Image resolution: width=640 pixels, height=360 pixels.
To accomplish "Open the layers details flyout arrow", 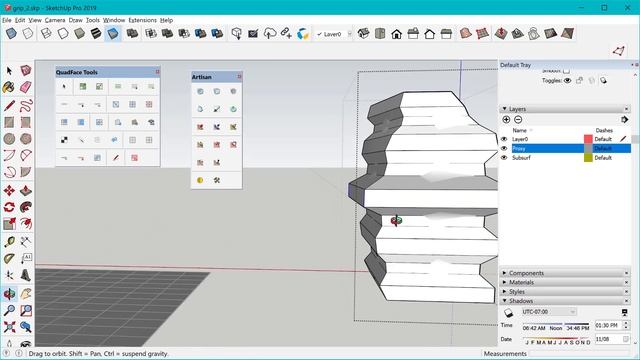I will click(624, 120).
